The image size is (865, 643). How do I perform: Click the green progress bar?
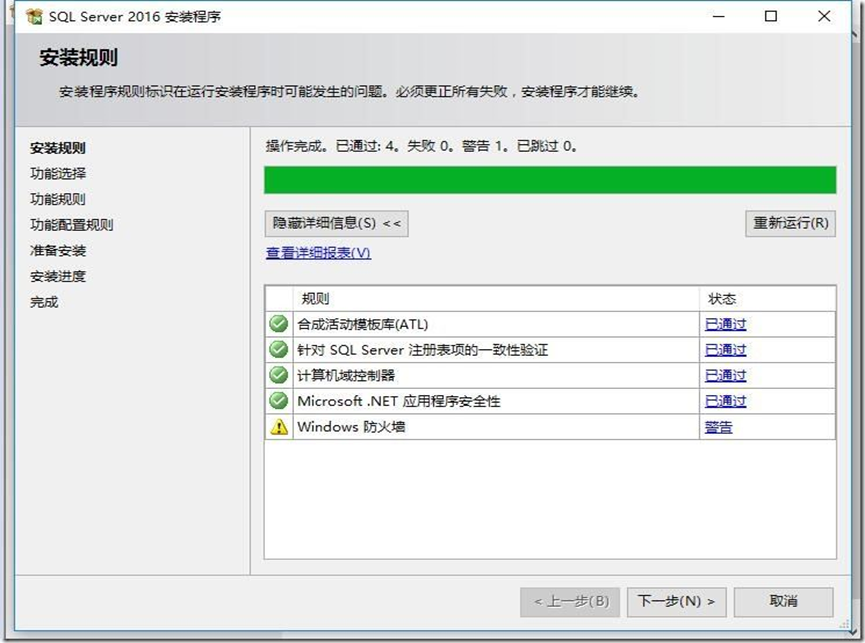click(x=548, y=180)
